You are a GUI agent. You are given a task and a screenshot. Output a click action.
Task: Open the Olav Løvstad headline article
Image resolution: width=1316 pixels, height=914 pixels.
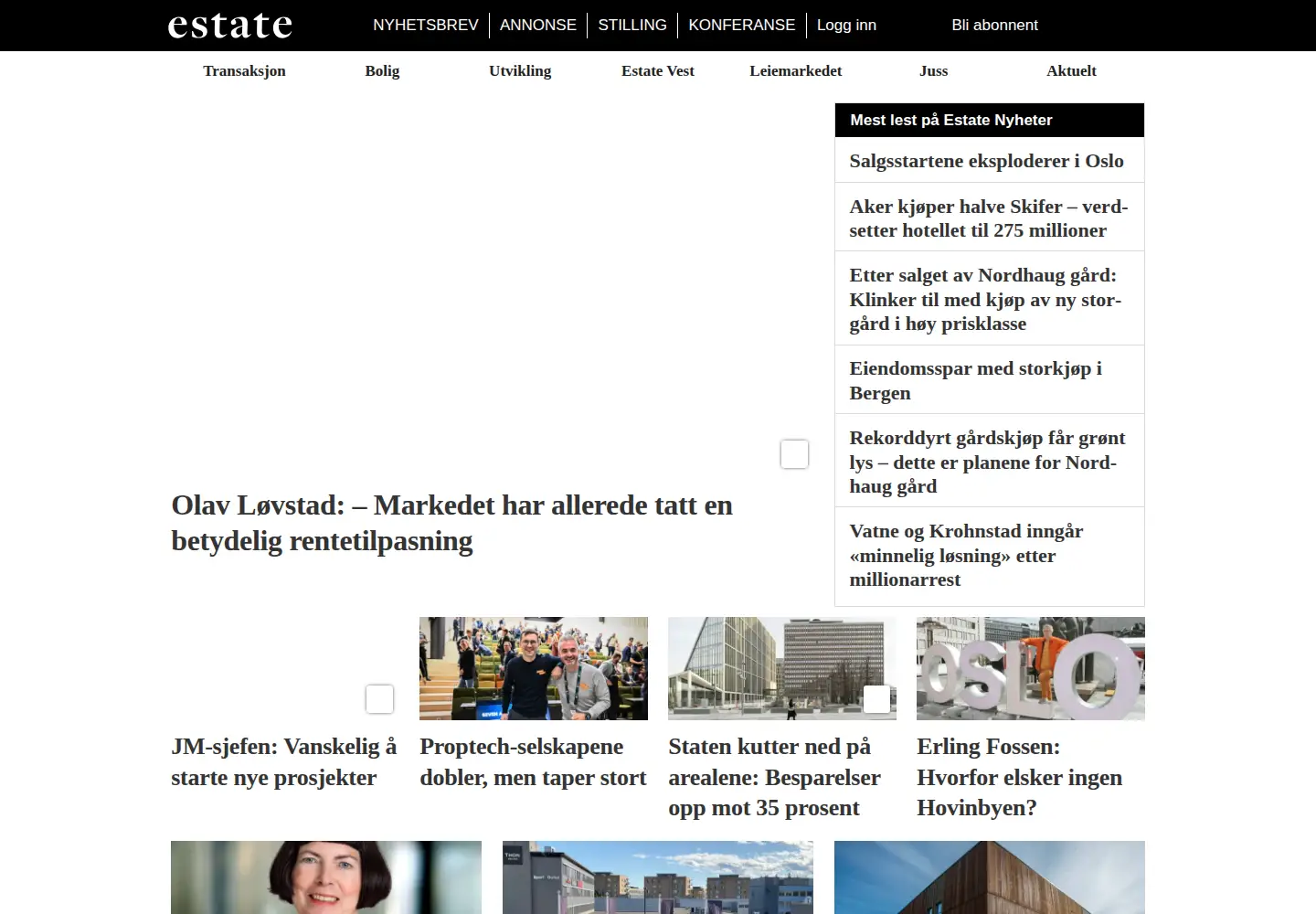pyautogui.click(x=451, y=523)
